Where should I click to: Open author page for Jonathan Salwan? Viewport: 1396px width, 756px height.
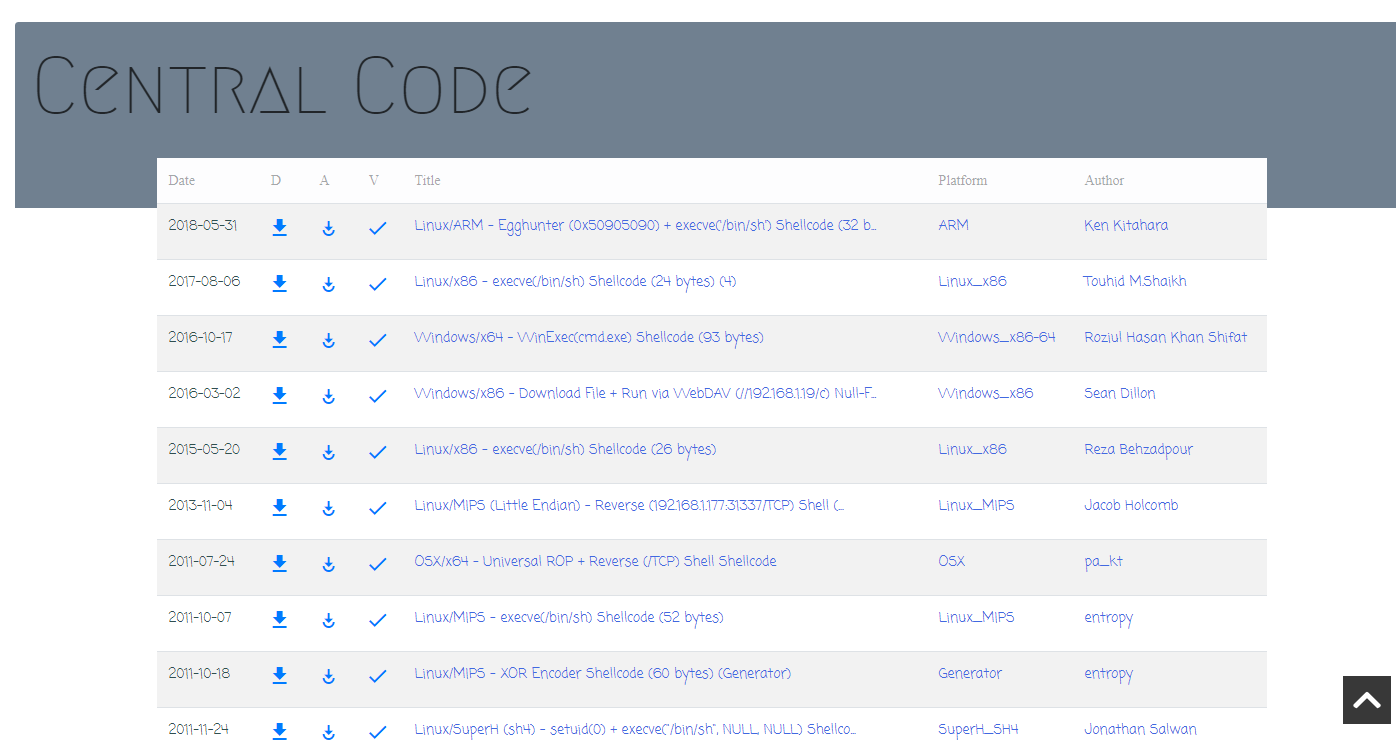click(x=1140, y=729)
